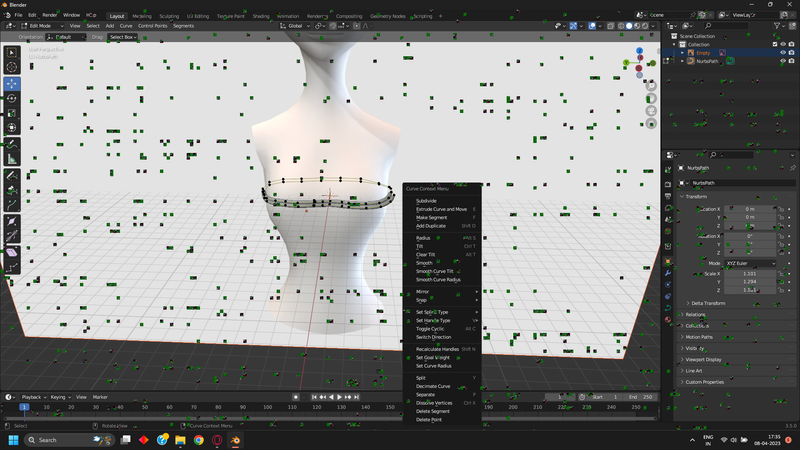
Task: Open the Edit Mode dropdown
Action: click(x=42, y=26)
